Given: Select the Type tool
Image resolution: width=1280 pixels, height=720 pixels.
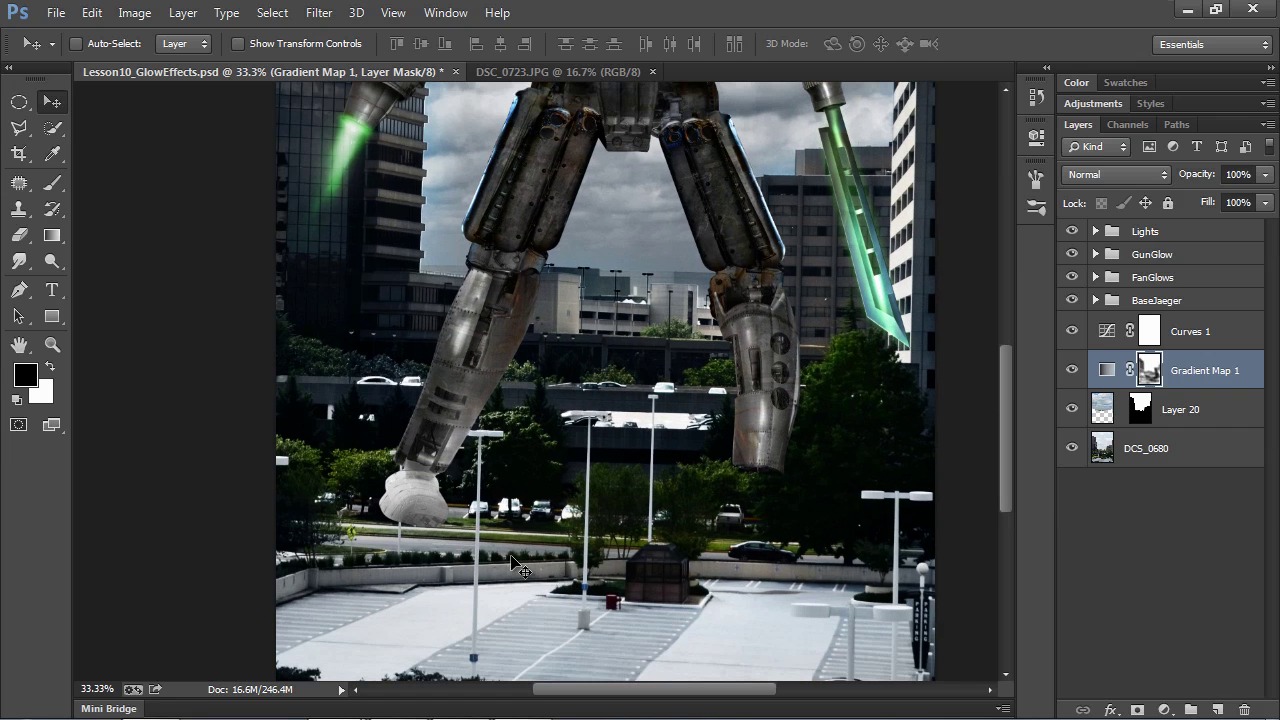Looking at the screenshot, I should coord(52,290).
